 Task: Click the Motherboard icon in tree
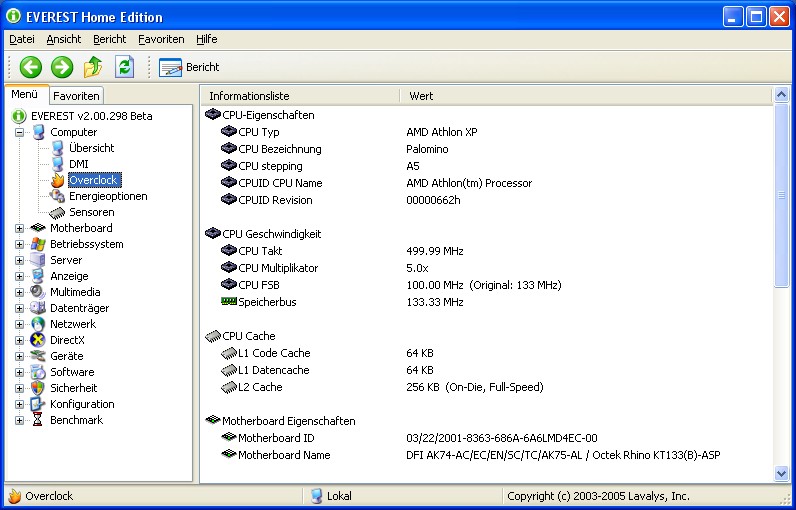point(38,228)
